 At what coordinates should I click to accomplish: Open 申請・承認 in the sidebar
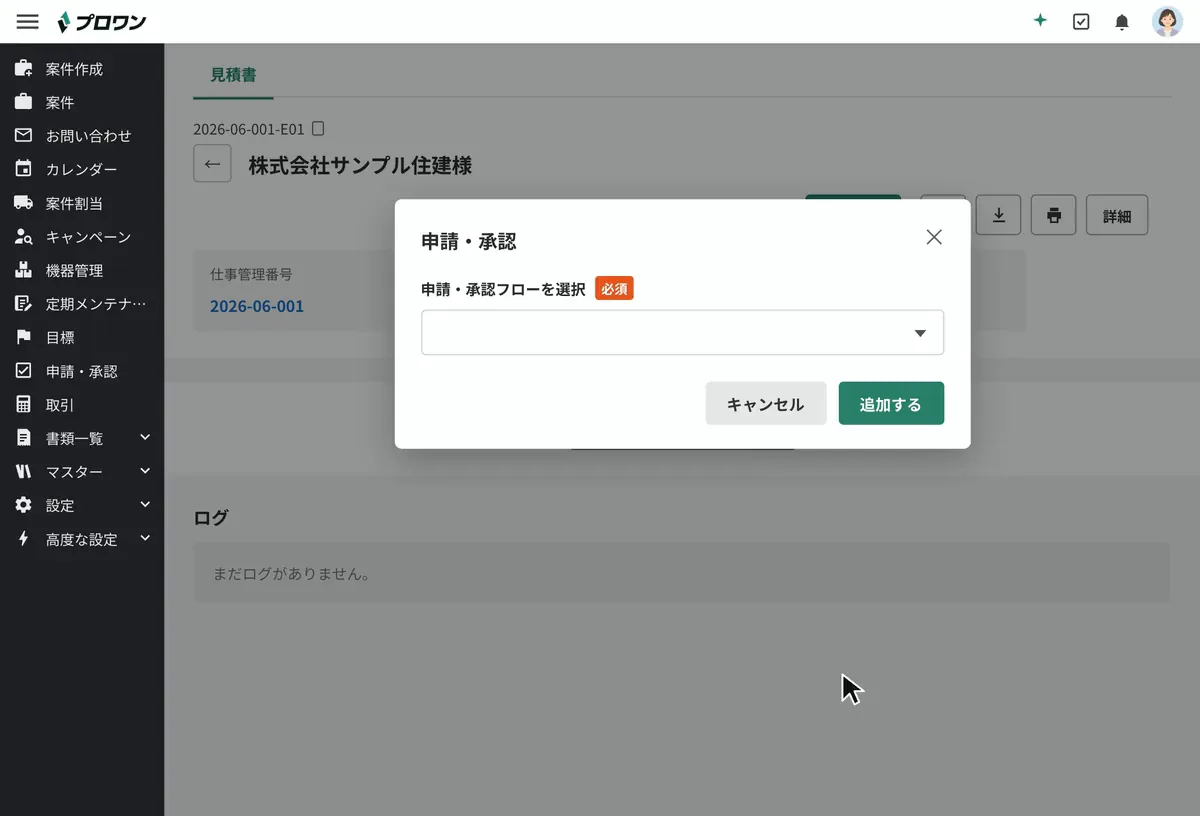point(82,371)
